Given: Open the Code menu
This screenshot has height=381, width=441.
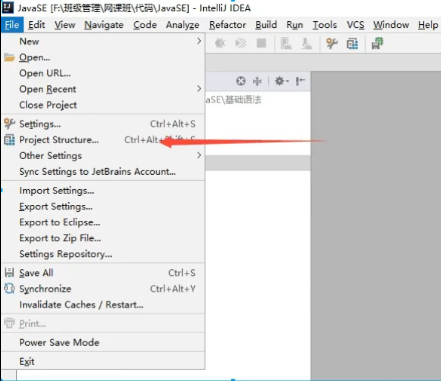Looking at the screenshot, I should [145, 25].
